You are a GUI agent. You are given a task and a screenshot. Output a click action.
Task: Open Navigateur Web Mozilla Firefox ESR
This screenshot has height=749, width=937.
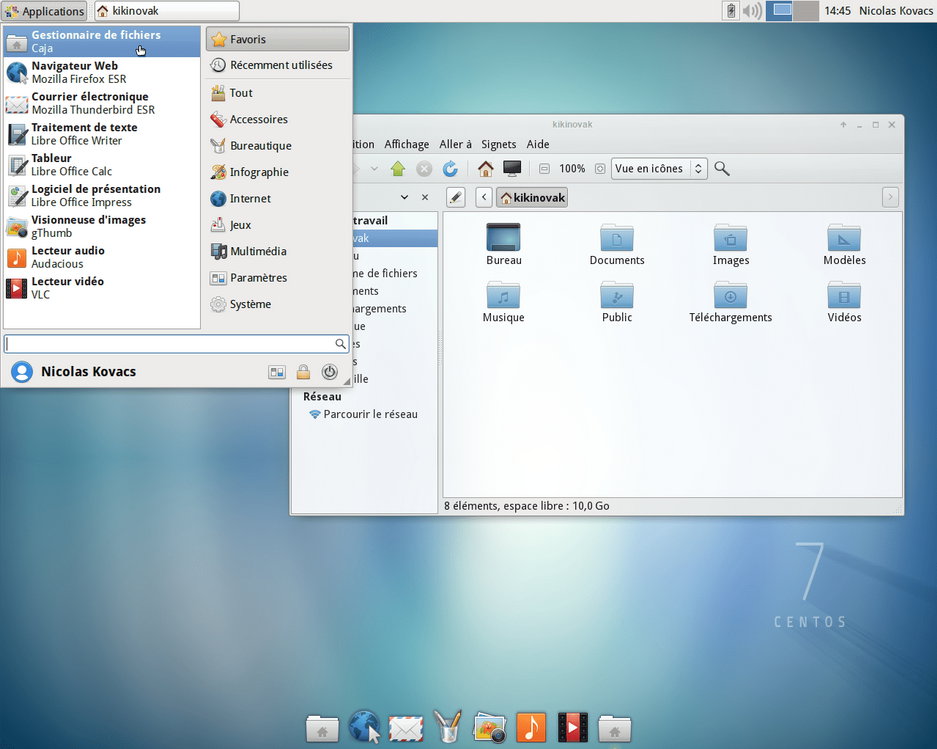coord(102,72)
